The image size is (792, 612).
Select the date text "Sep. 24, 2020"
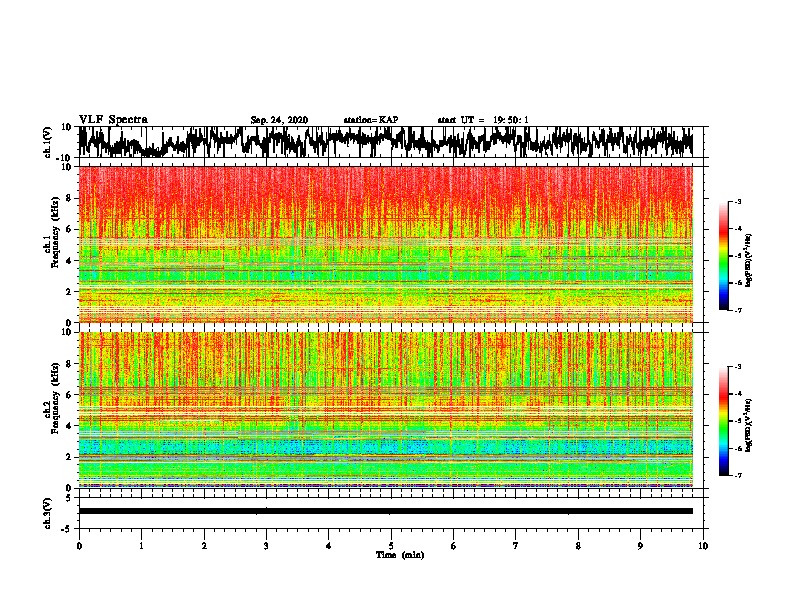pyautogui.click(x=279, y=120)
